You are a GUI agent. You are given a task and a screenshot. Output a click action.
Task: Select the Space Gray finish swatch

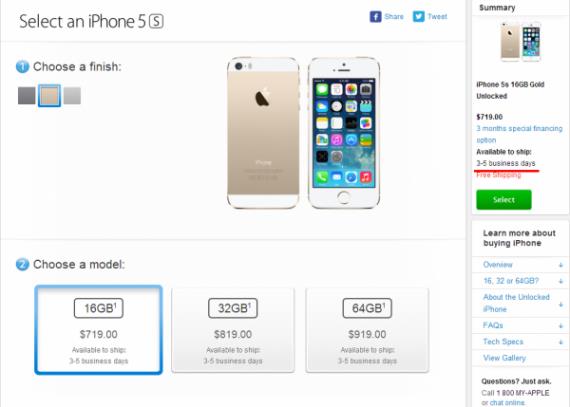27,96
